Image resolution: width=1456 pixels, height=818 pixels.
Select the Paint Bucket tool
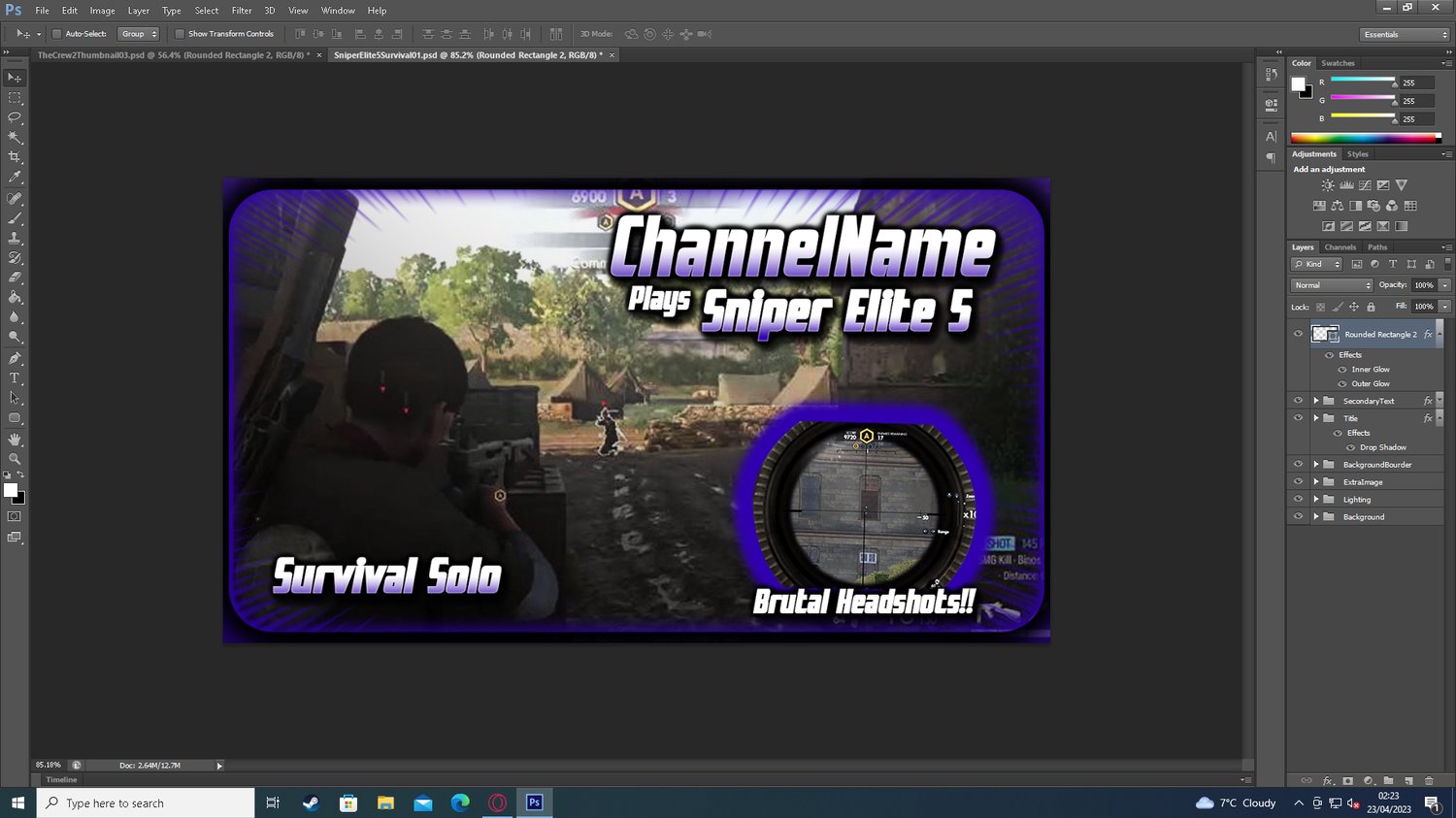tap(15, 298)
